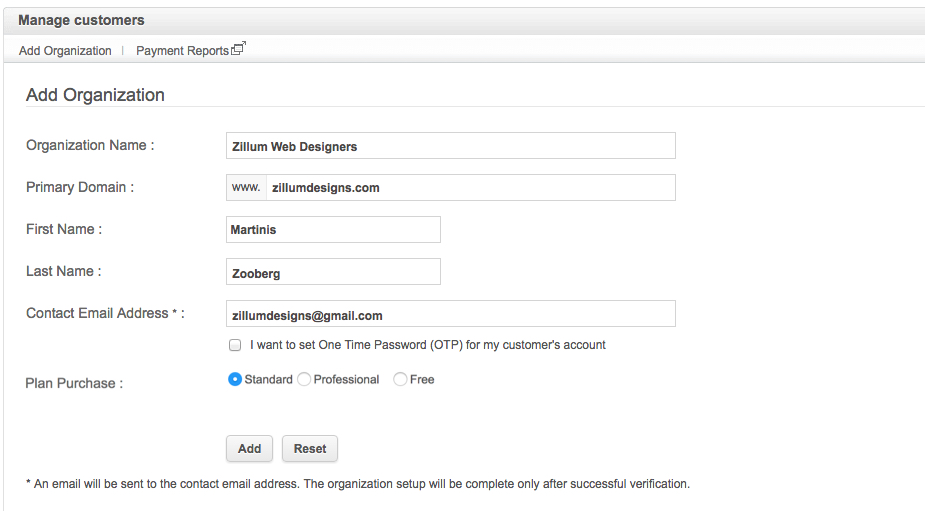The image size is (925, 511).
Task: Click the Last Name field containing Zooberg
Action: tap(334, 272)
